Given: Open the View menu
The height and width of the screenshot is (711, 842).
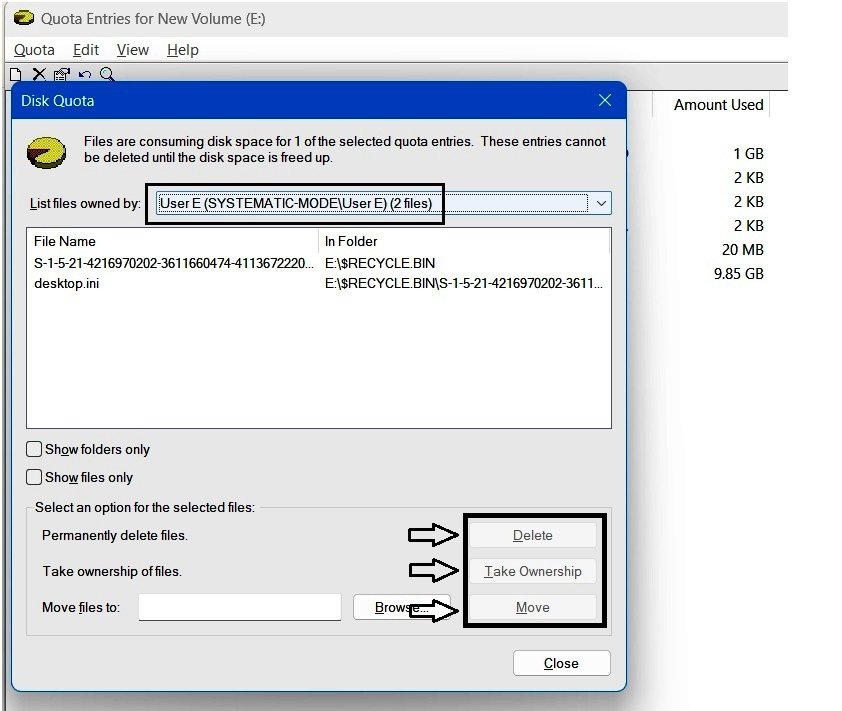Looking at the screenshot, I should [x=133, y=50].
